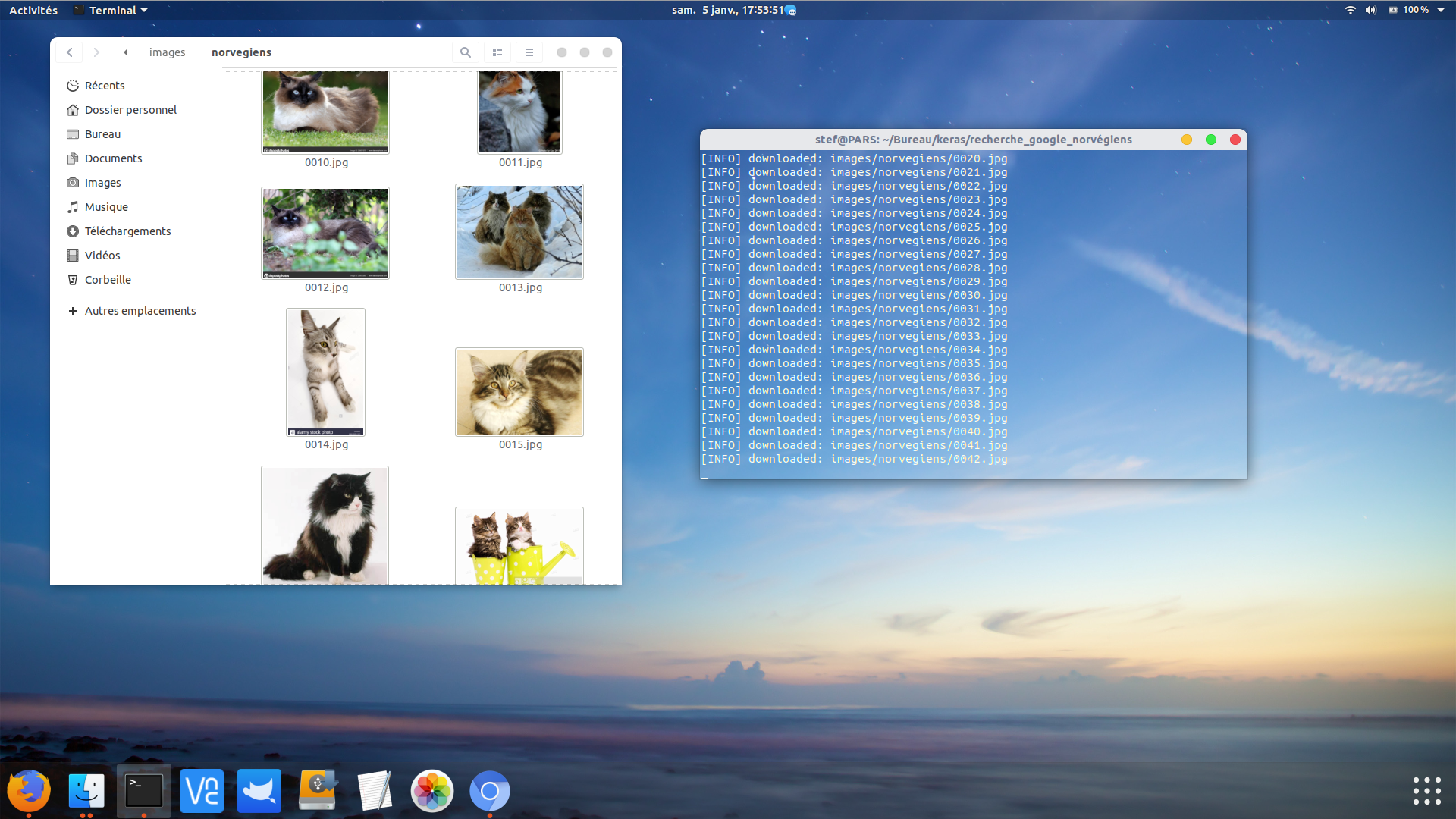Launch Firefox from the dock
The width and height of the screenshot is (1456, 819).
tap(29, 791)
